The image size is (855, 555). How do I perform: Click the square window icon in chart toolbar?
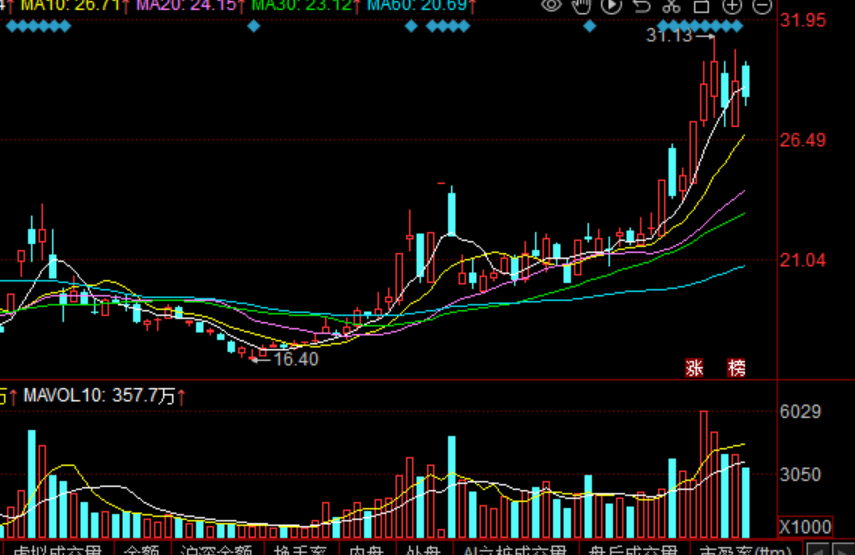(702, 5)
